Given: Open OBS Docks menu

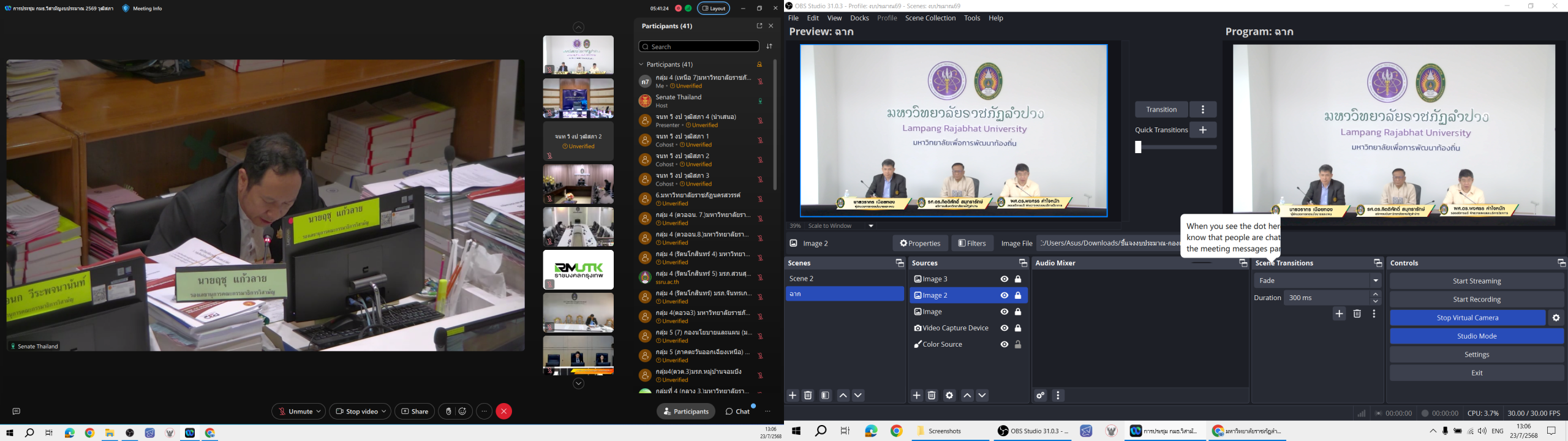Looking at the screenshot, I should point(859,18).
